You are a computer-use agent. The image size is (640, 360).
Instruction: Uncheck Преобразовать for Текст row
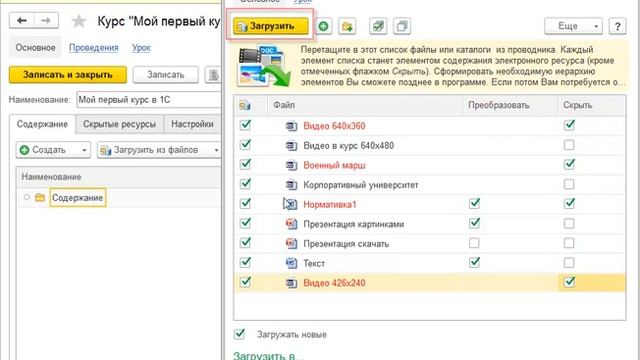pyautogui.click(x=474, y=262)
